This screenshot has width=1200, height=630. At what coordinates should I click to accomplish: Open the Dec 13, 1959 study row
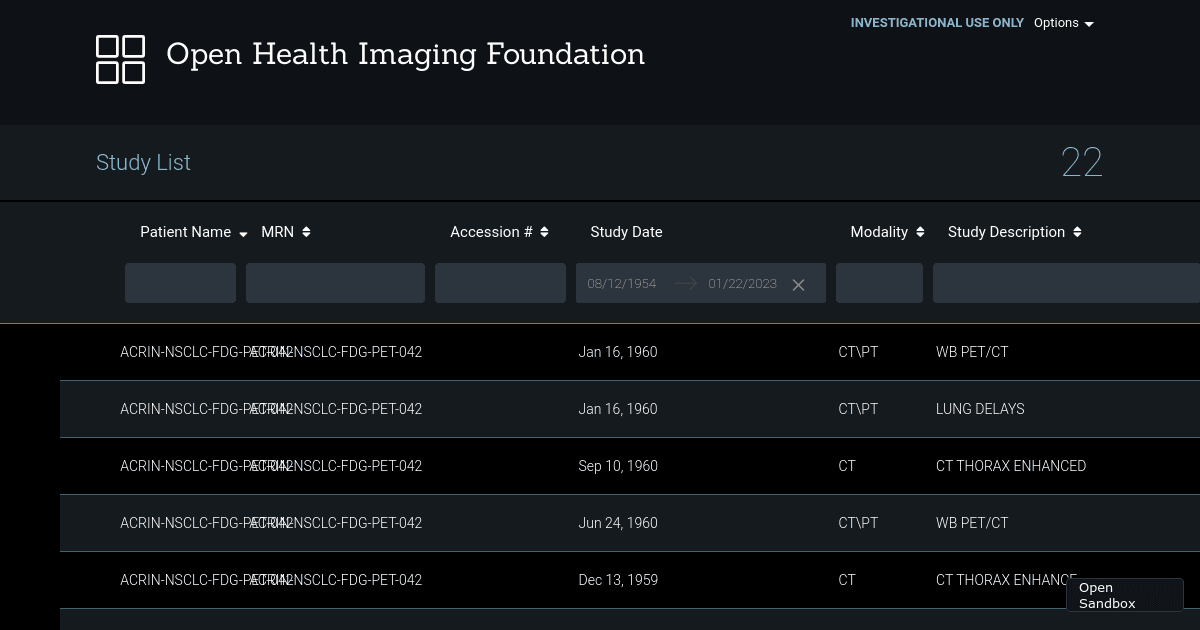630,580
